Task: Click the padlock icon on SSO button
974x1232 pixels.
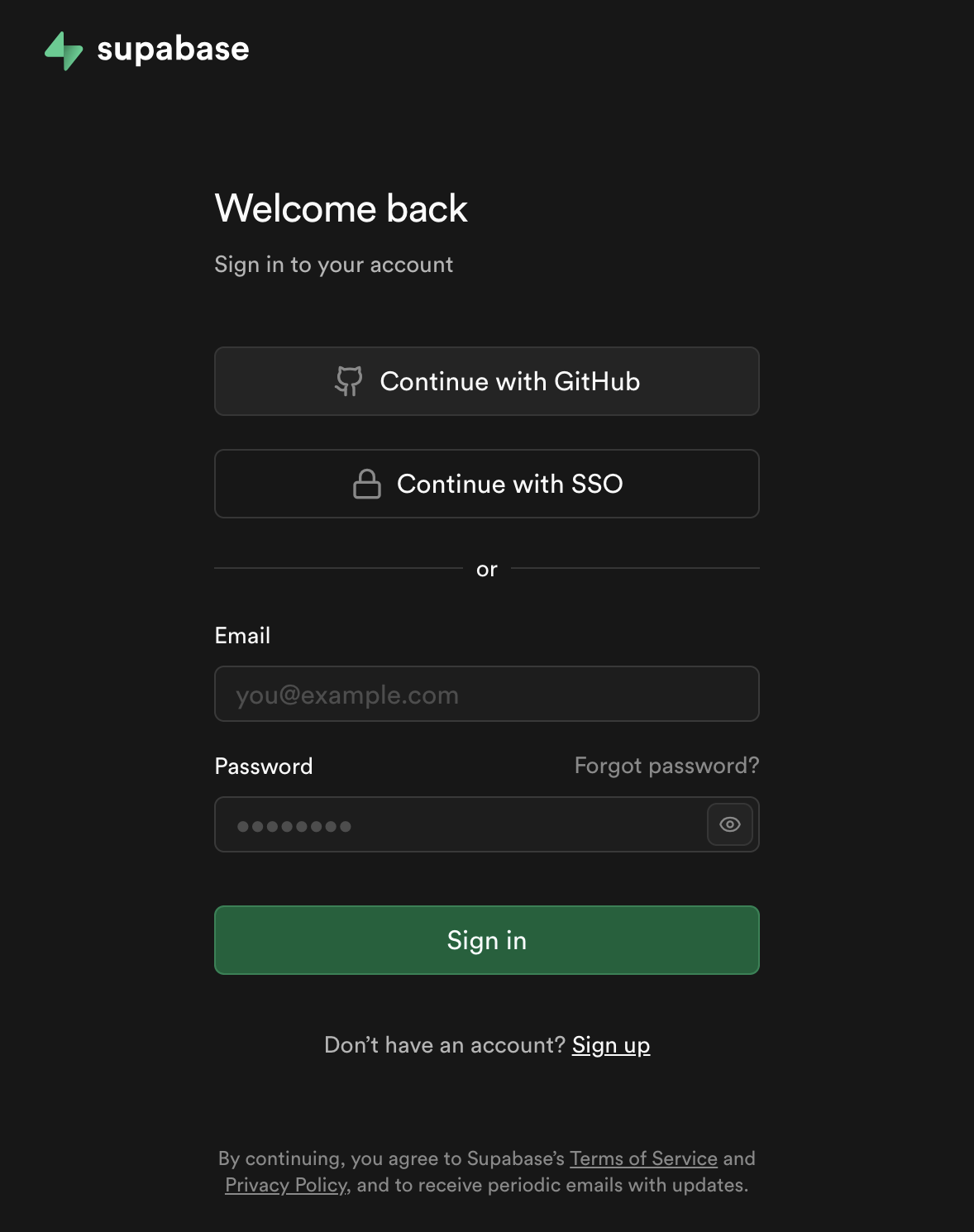Action: pyautogui.click(x=367, y=484)
